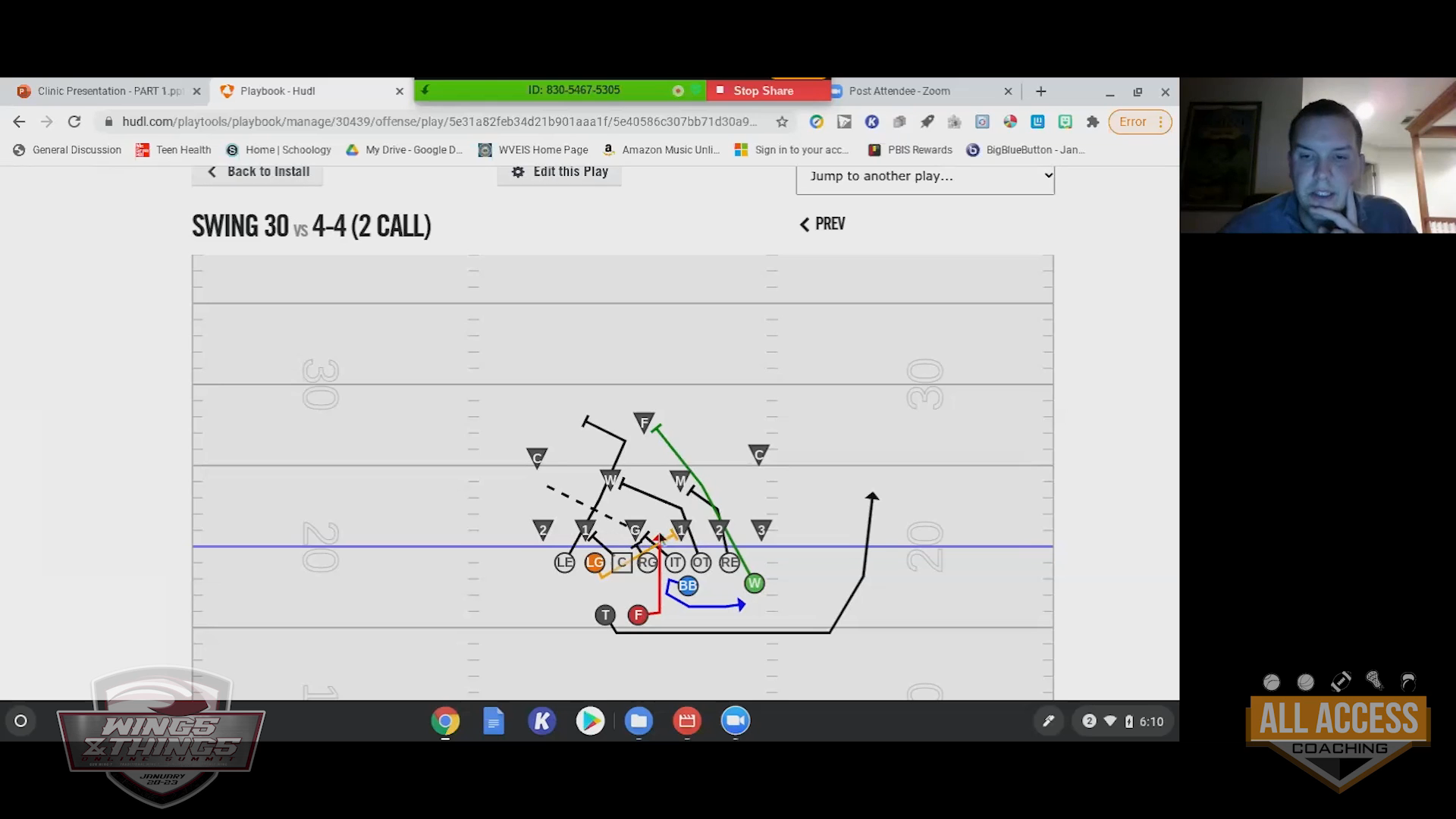Switch to the Clinic Presentation tab
Screen dimensions: 1456x819
pyautogui.click(x=106, y=91)
